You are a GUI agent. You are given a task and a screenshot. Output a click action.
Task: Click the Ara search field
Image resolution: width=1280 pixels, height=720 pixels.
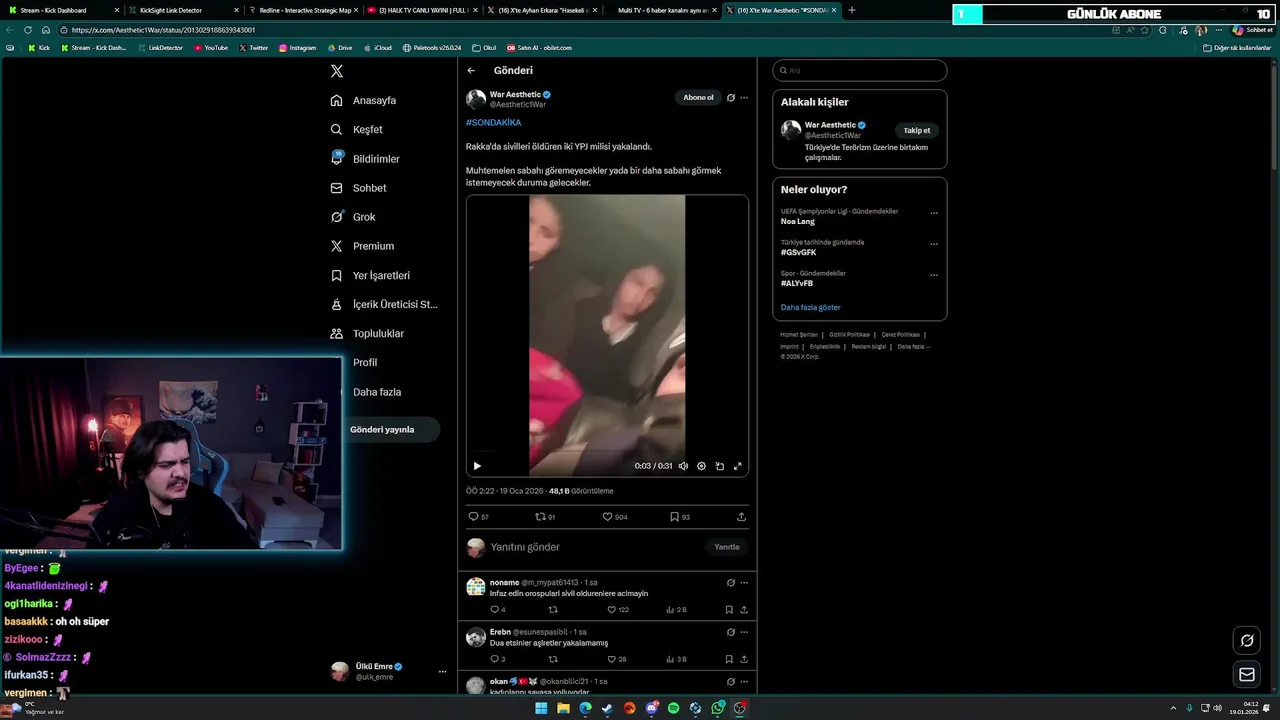(860, 70)
